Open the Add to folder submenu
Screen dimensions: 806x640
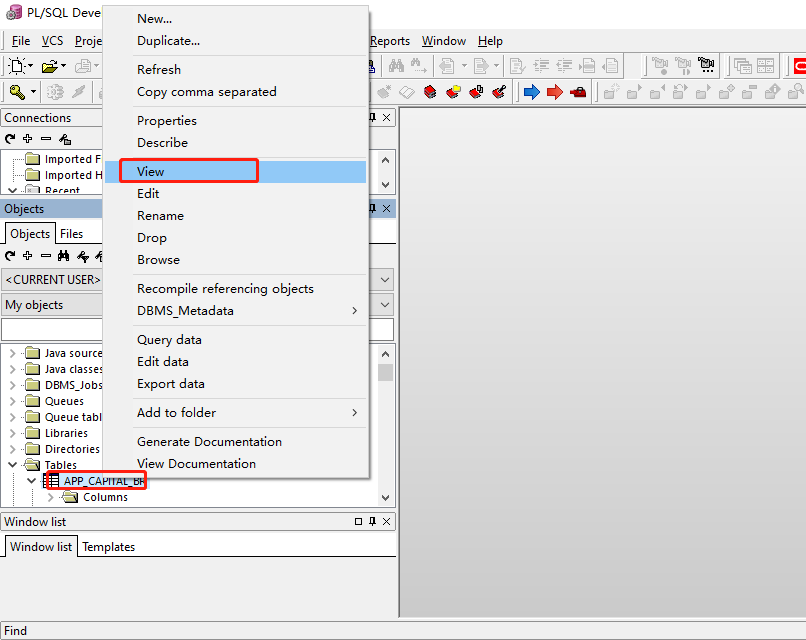point(235,413)
